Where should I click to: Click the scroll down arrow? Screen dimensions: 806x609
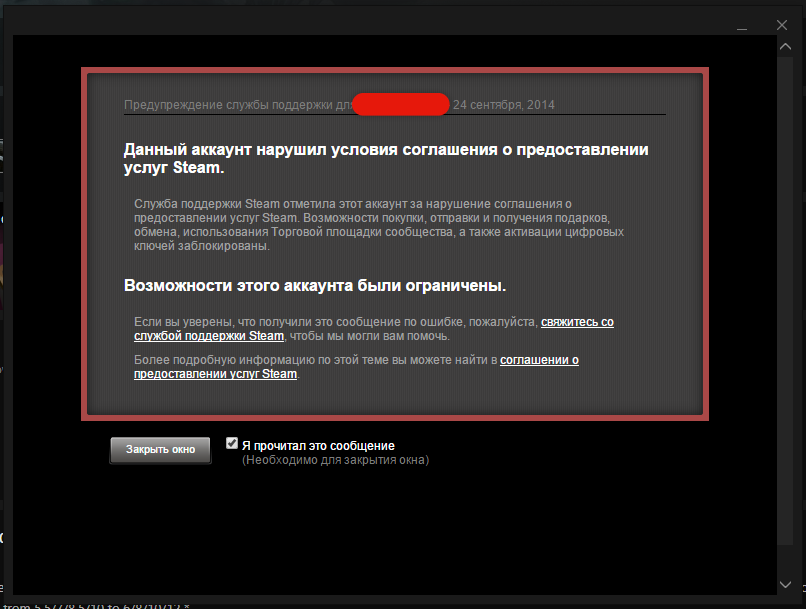pos(785,584)
